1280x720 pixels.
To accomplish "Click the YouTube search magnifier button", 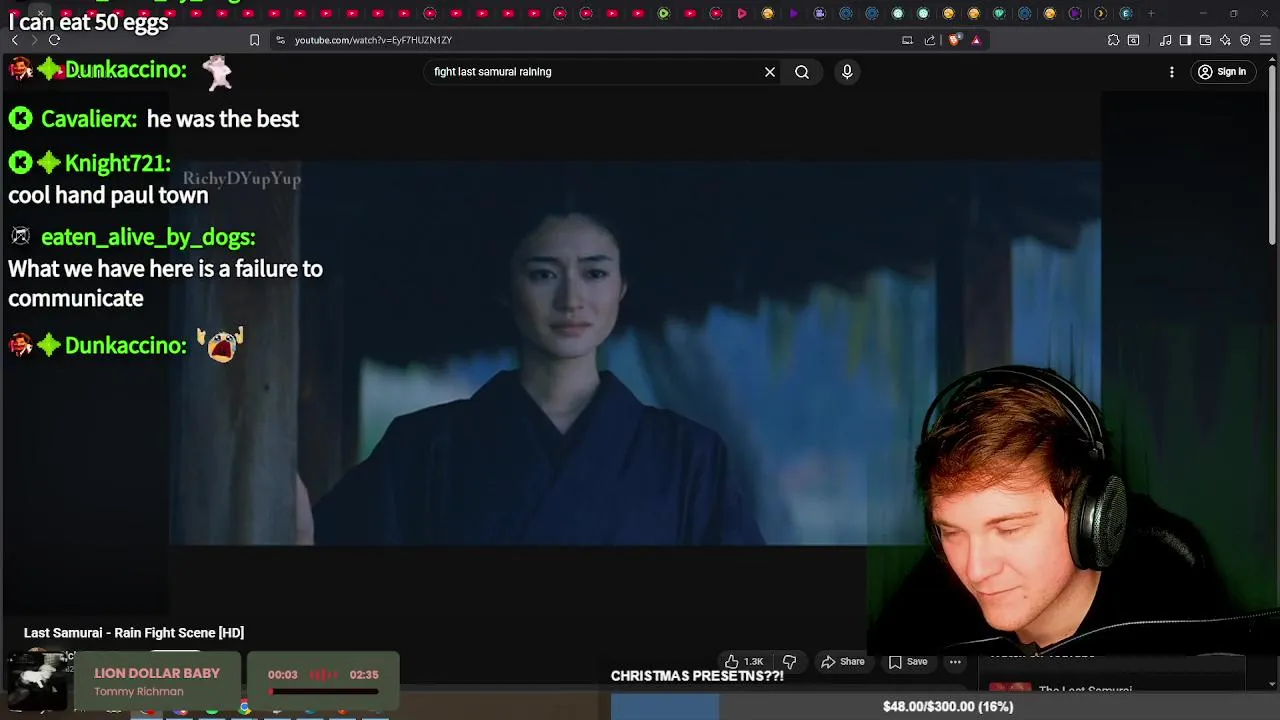I will click(802, 72).
